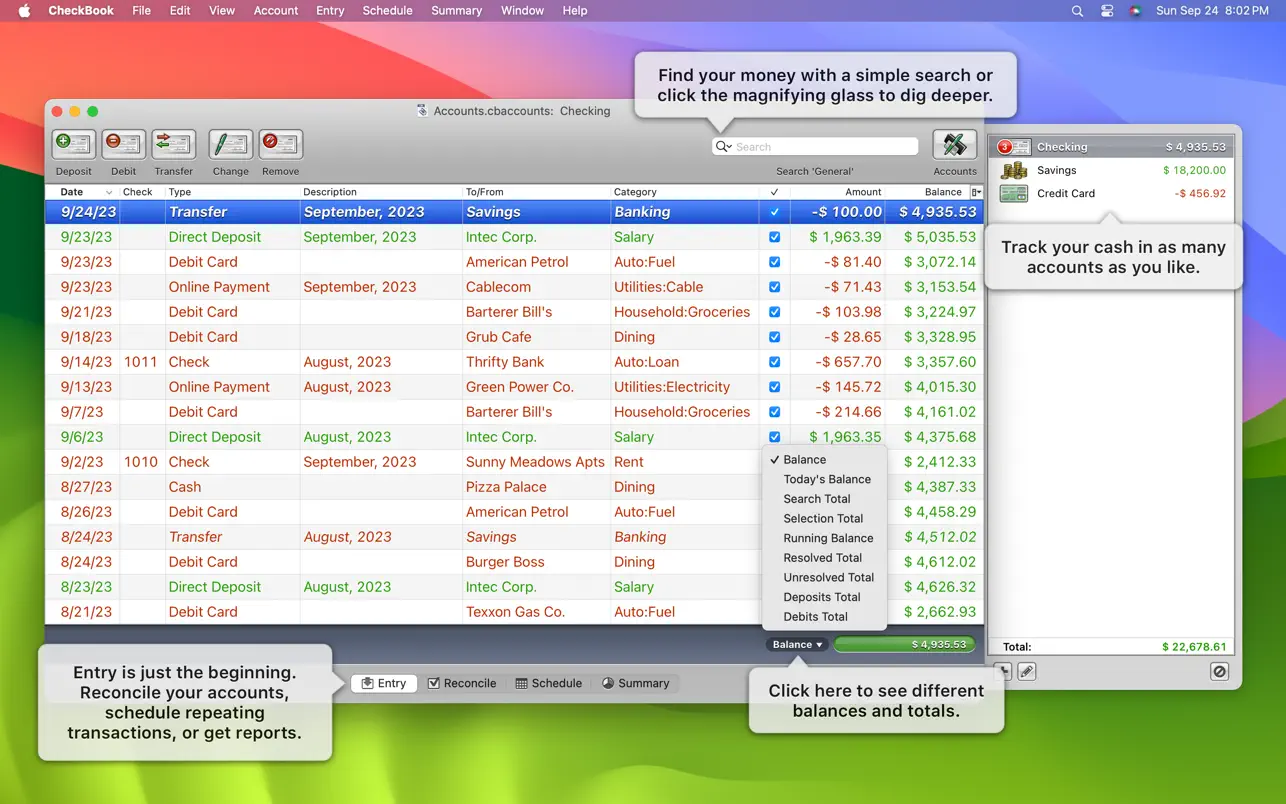Click the $18,200.00 Savings balance
The image size is (1286, 804).
(1194, 170)
